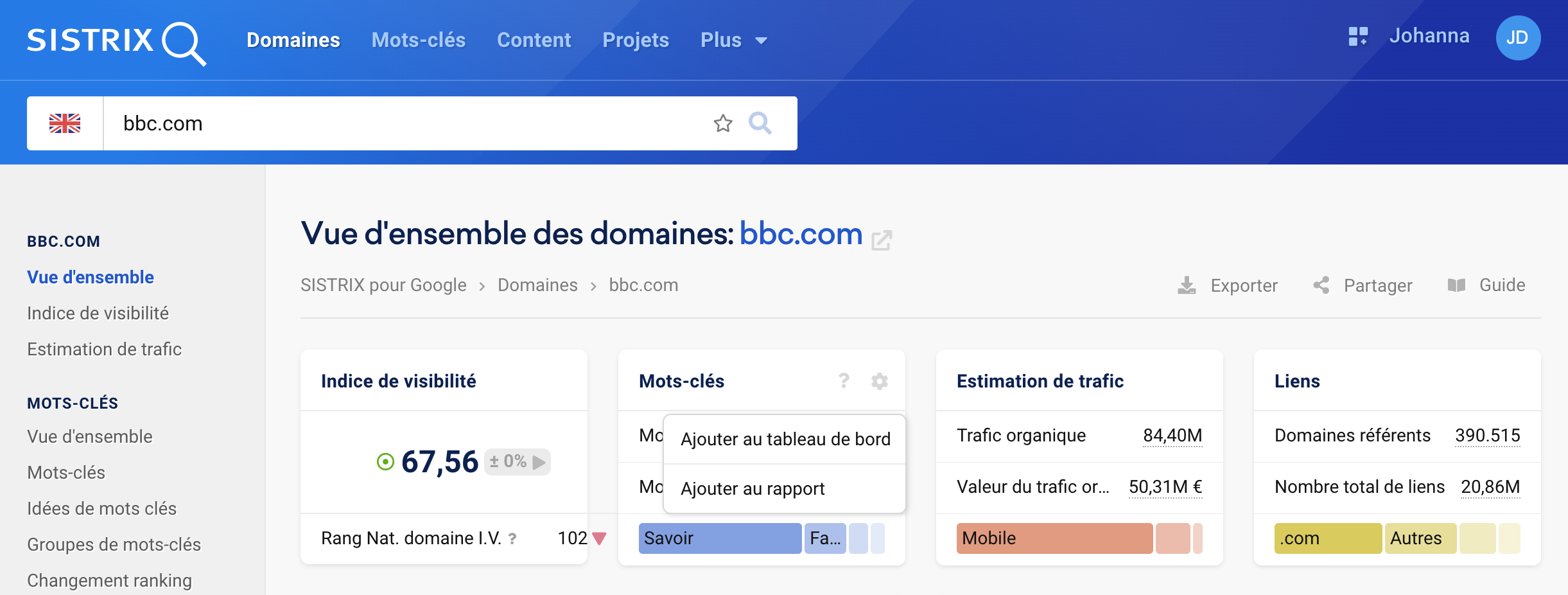Open sidebar Vue d'ensemble under BBC.COM
1568x595 pixels.
point(91,277)
